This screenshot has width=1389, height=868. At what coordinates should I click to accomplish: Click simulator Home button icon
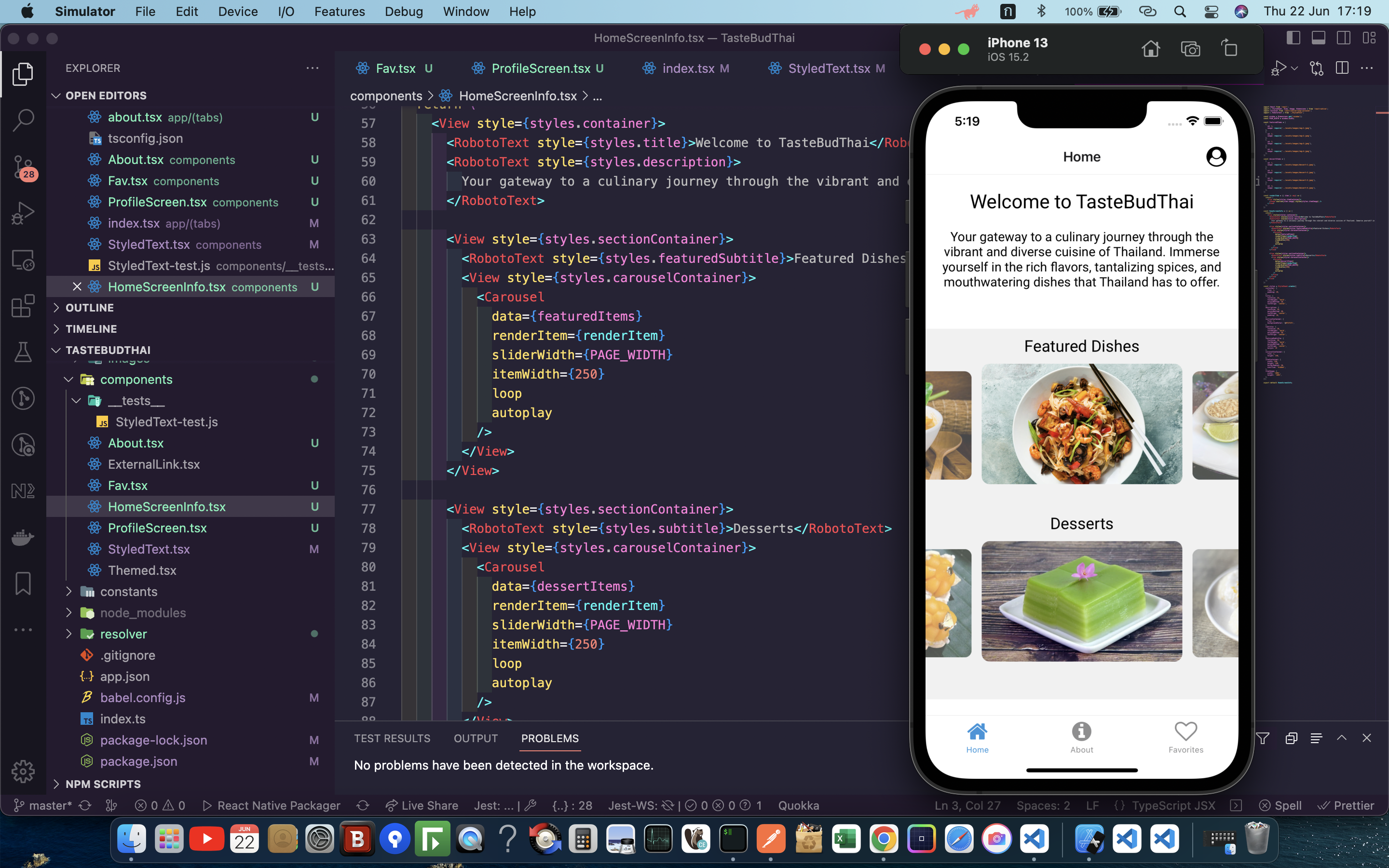coord(1150,49)
